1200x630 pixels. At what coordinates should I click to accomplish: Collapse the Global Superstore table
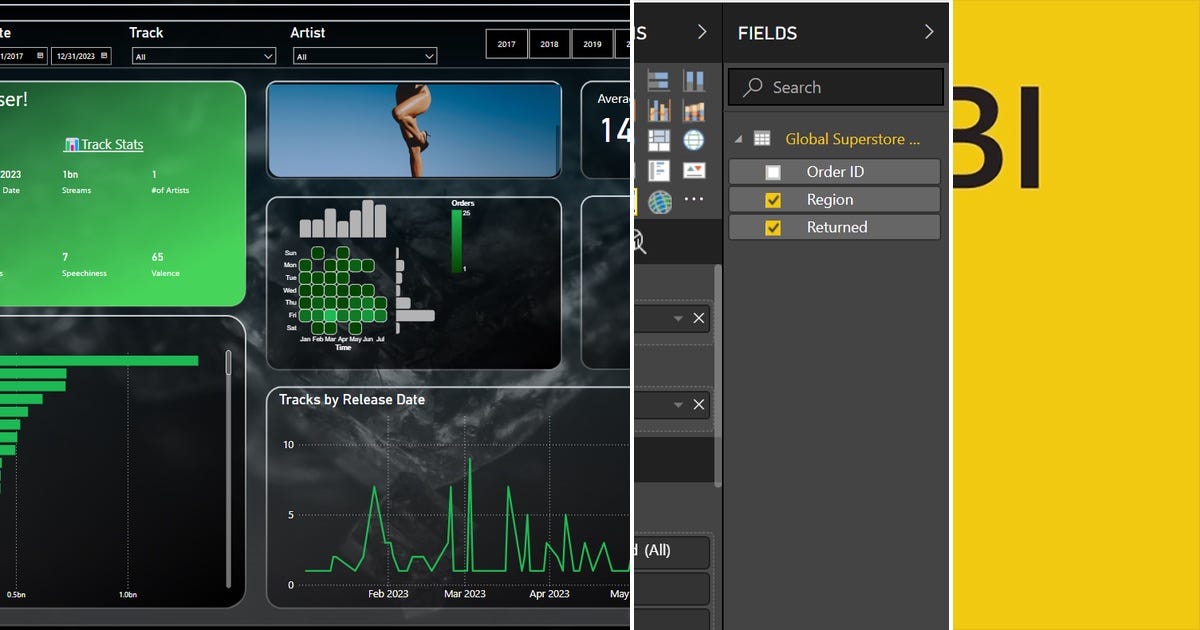(x=737, y=139)
